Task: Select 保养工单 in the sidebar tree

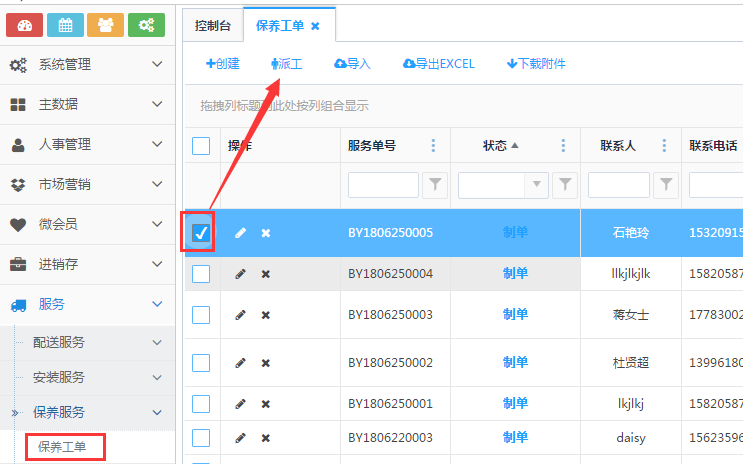Action: click(x=65, y=446)
